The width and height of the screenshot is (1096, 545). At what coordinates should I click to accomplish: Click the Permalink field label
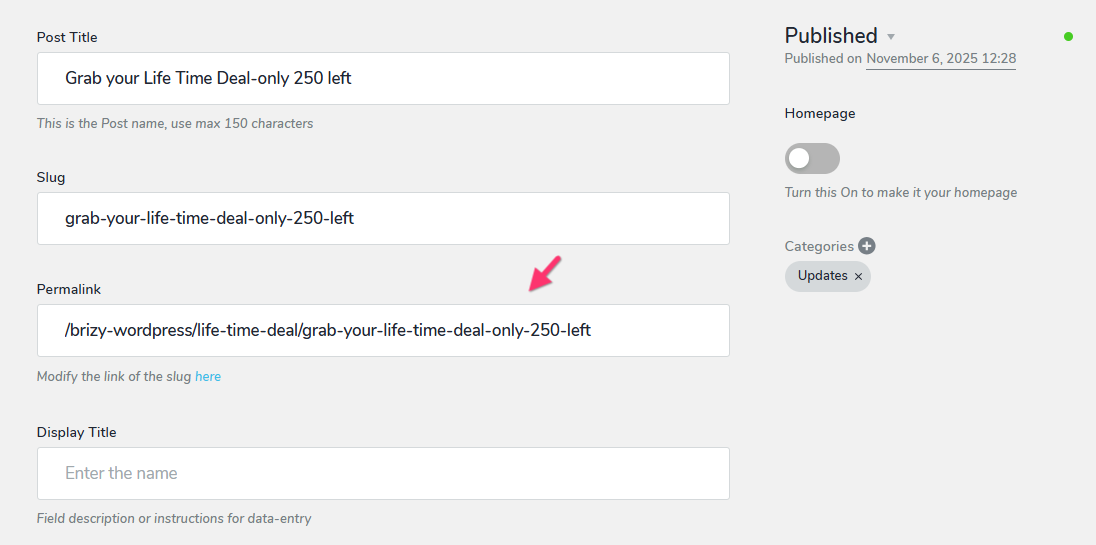click(68, 289)
